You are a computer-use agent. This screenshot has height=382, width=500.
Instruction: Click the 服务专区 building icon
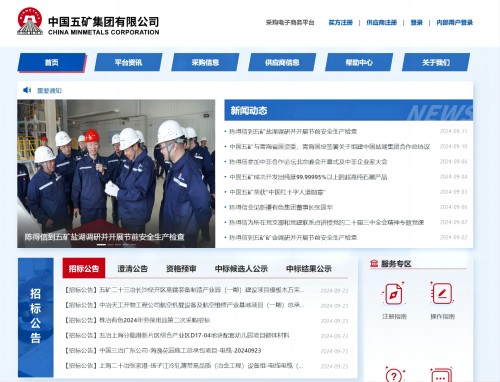[x=374, y=263]
